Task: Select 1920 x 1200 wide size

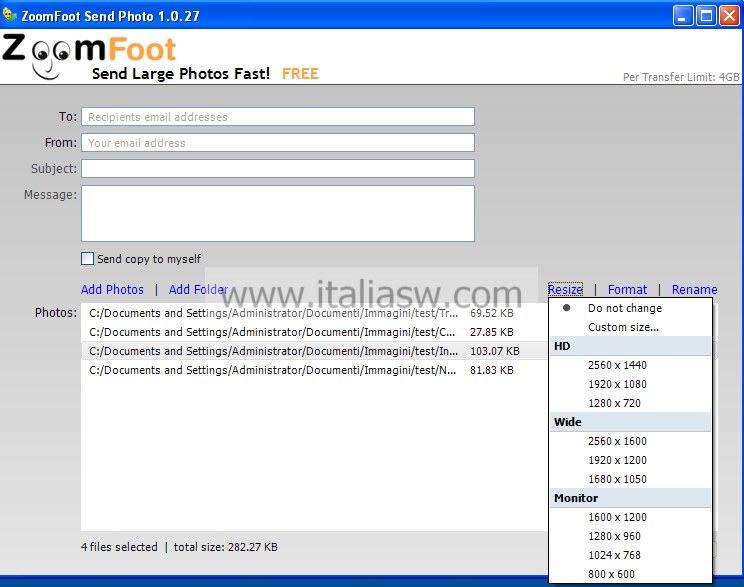Action: tap(631, 460)
